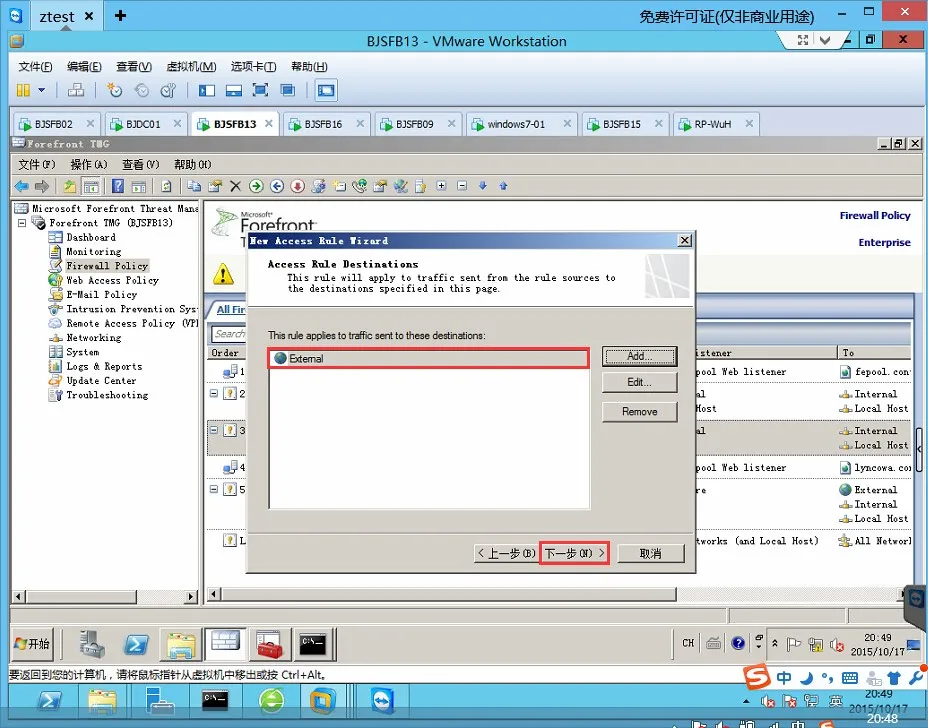Image resolution: width=928 pixels, height=728 pixels.
Task: Click the VMware thumbnail bar icon
Action: pos(234,90)
